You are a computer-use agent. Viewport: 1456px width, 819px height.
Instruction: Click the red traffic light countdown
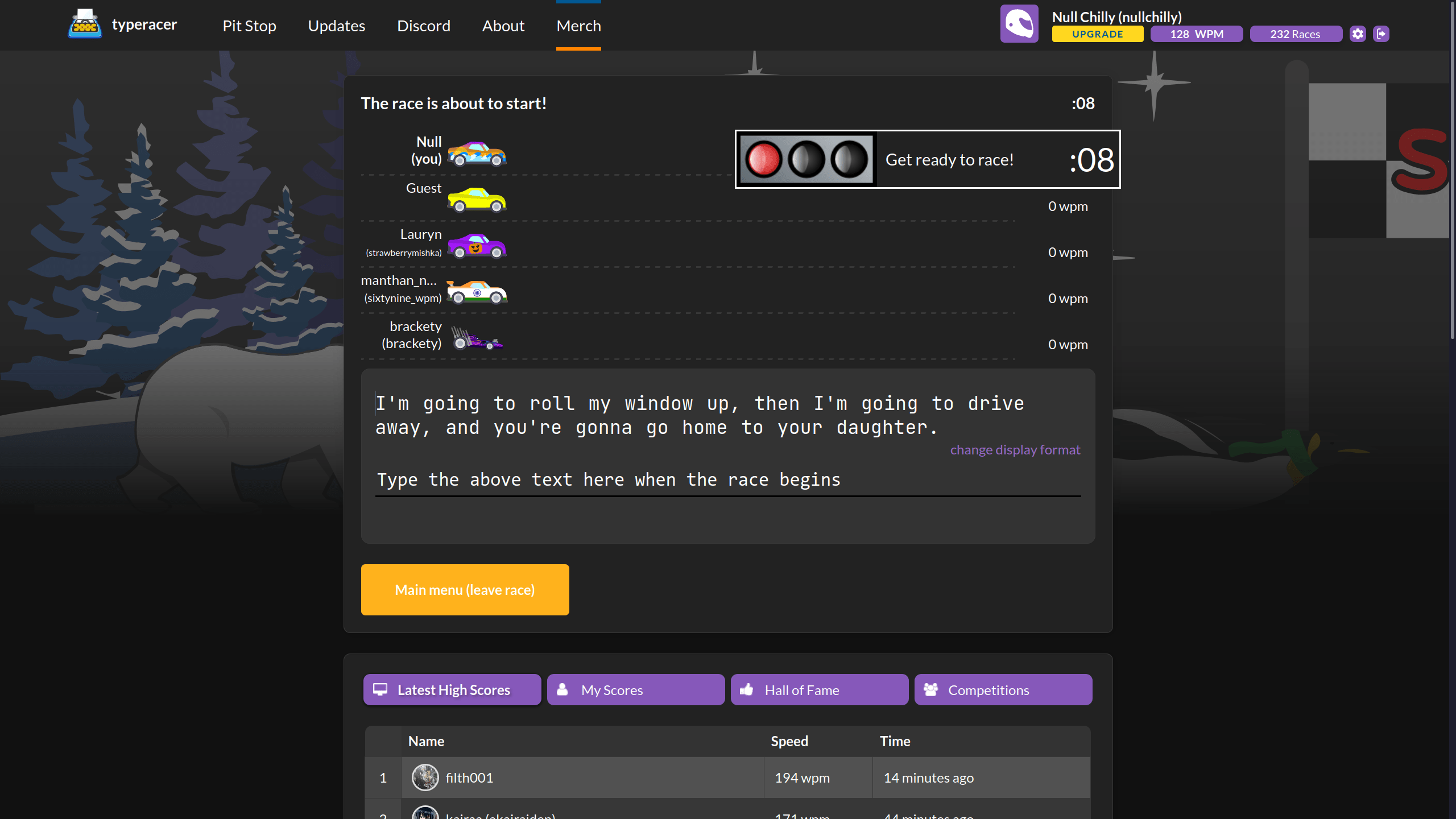[764, 159]
